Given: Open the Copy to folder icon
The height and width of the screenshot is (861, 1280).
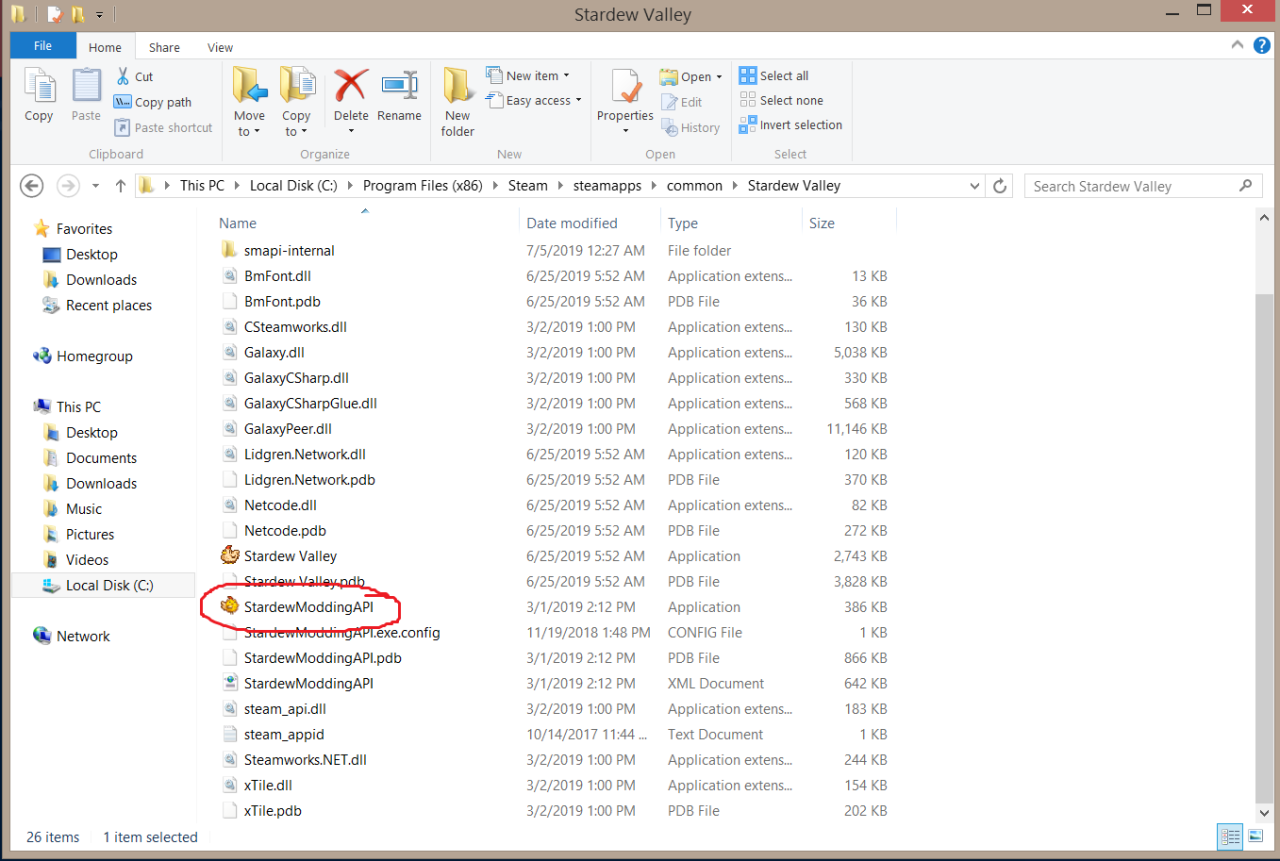Looking at the screenshot, I should (x=296, y=86).
